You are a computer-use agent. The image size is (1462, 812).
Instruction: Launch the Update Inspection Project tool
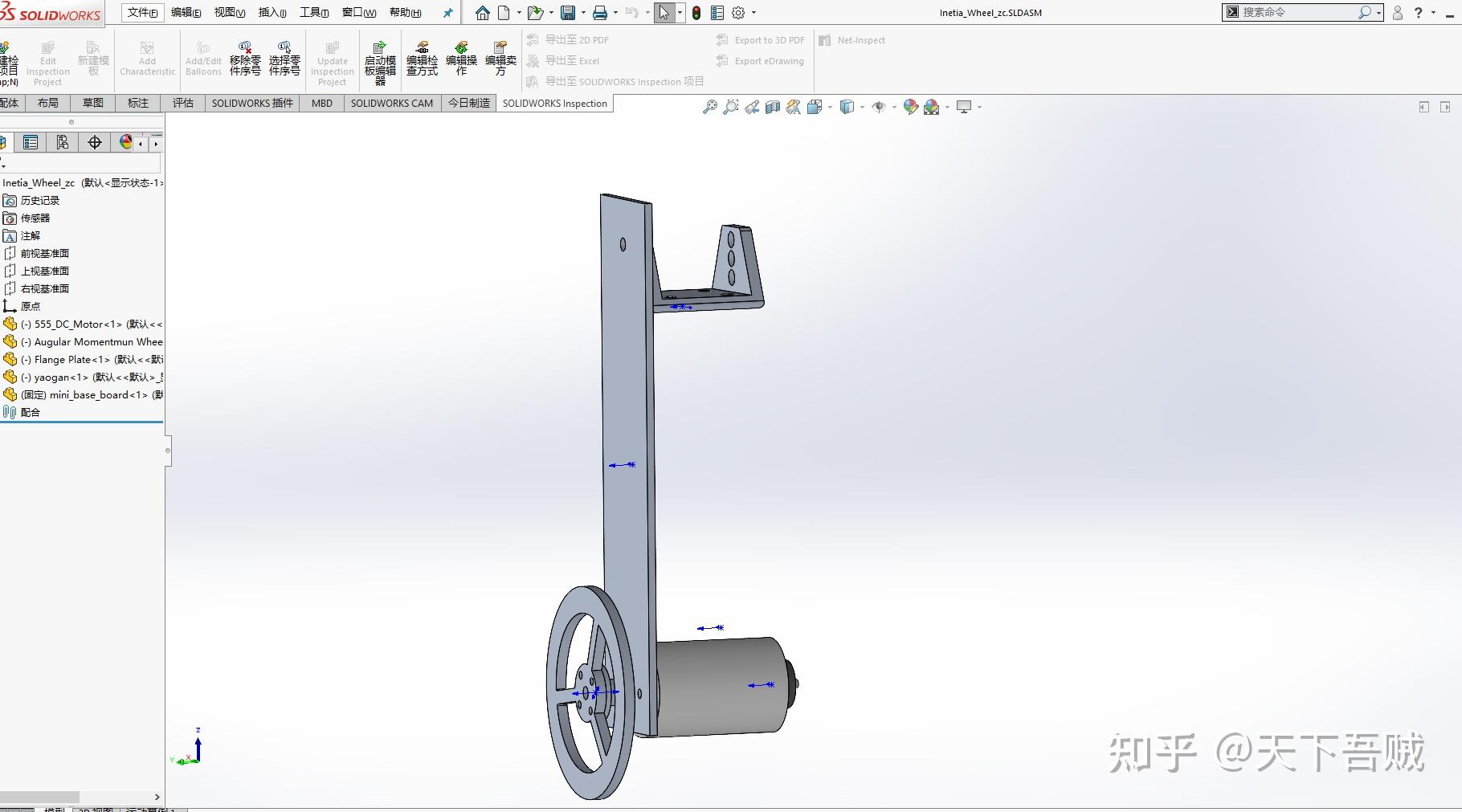332,60
